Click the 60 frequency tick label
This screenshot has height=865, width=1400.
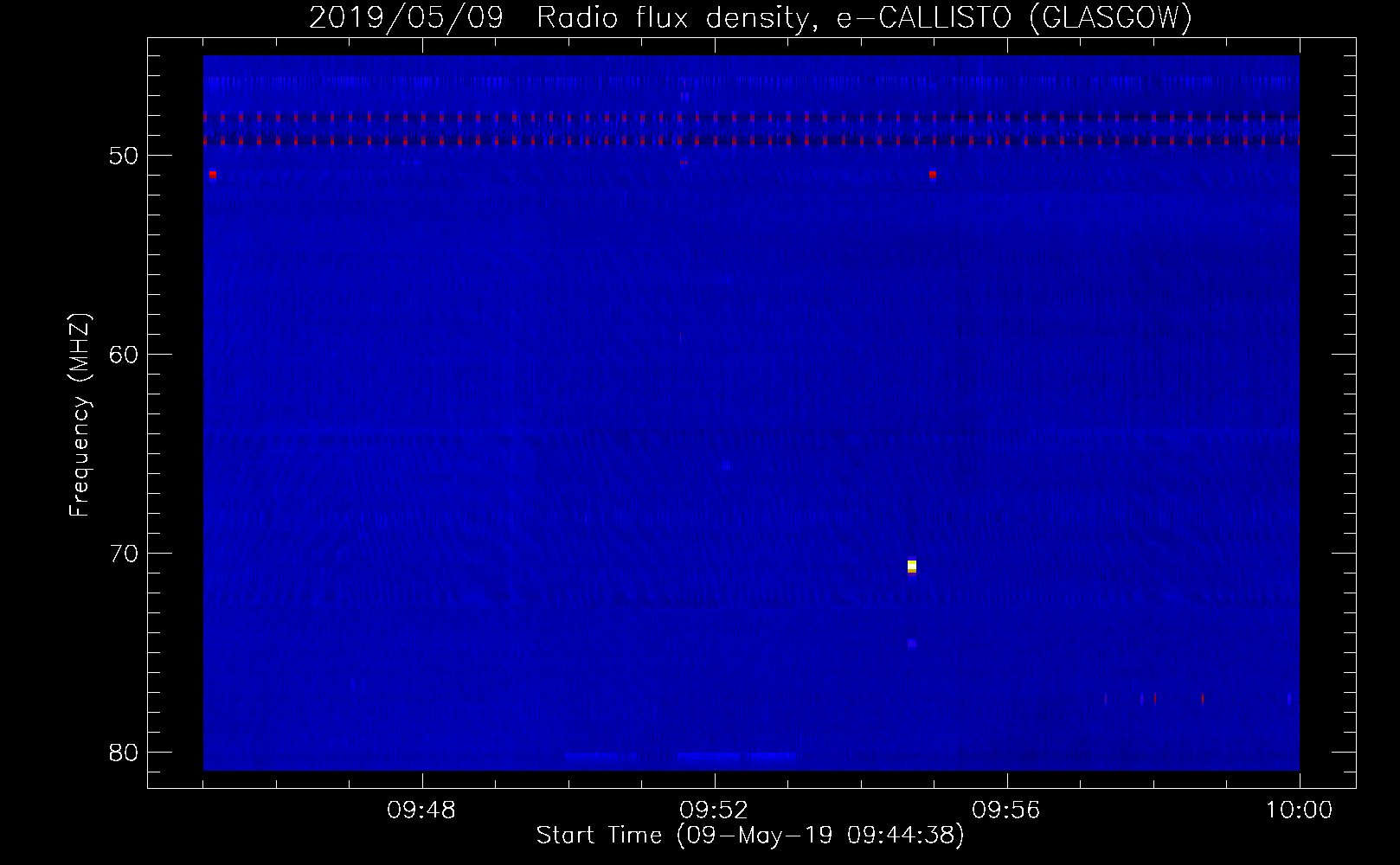click(x=125, y=355)
